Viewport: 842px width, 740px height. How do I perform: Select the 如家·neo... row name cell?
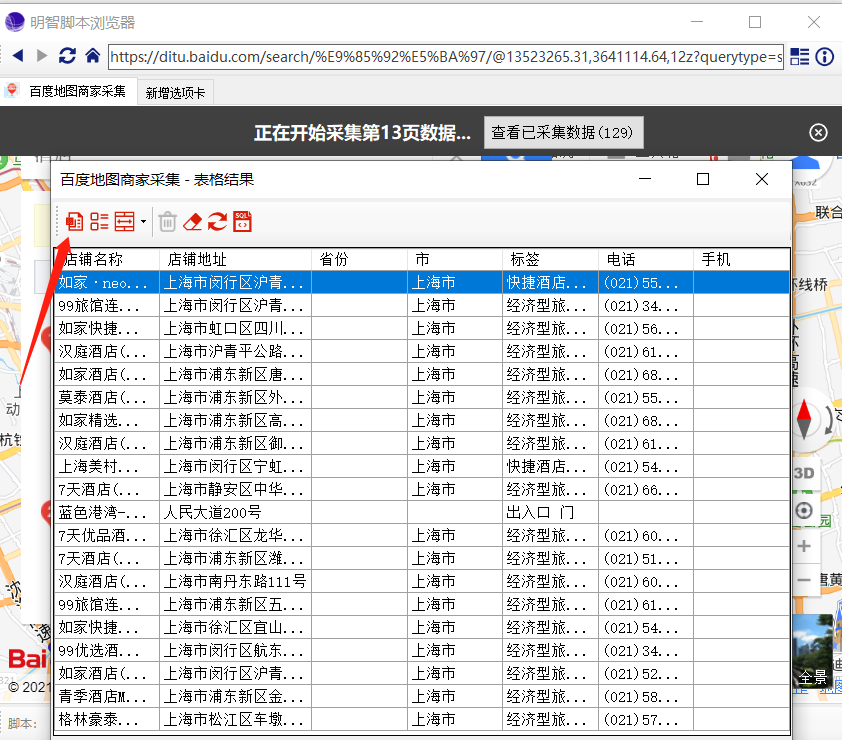[107, 282]
